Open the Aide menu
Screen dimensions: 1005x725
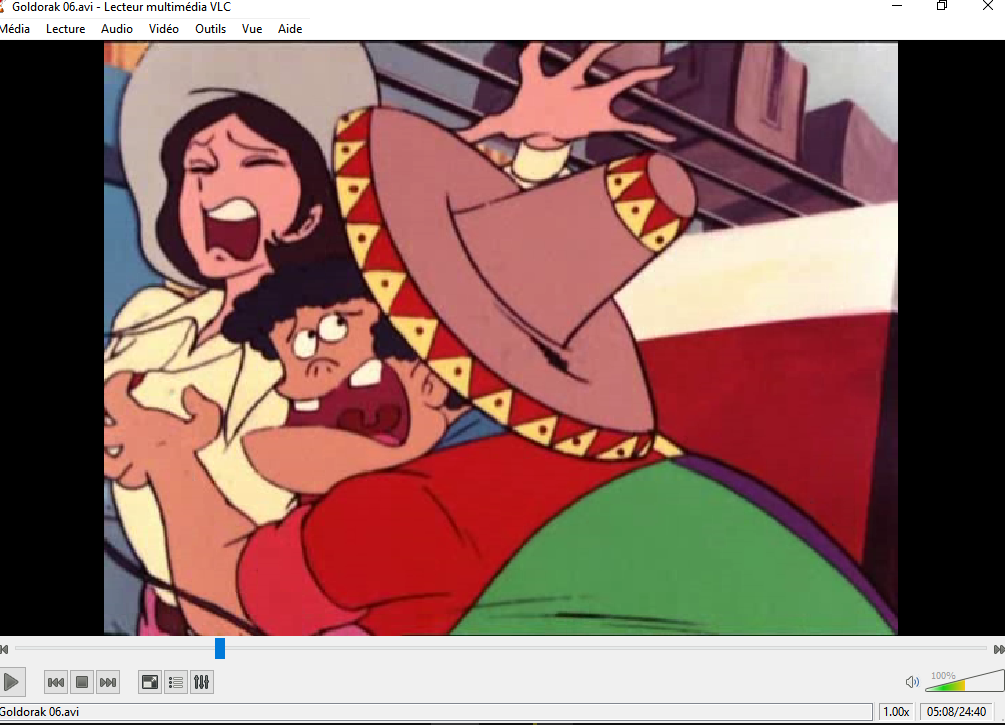click(290, 29)
